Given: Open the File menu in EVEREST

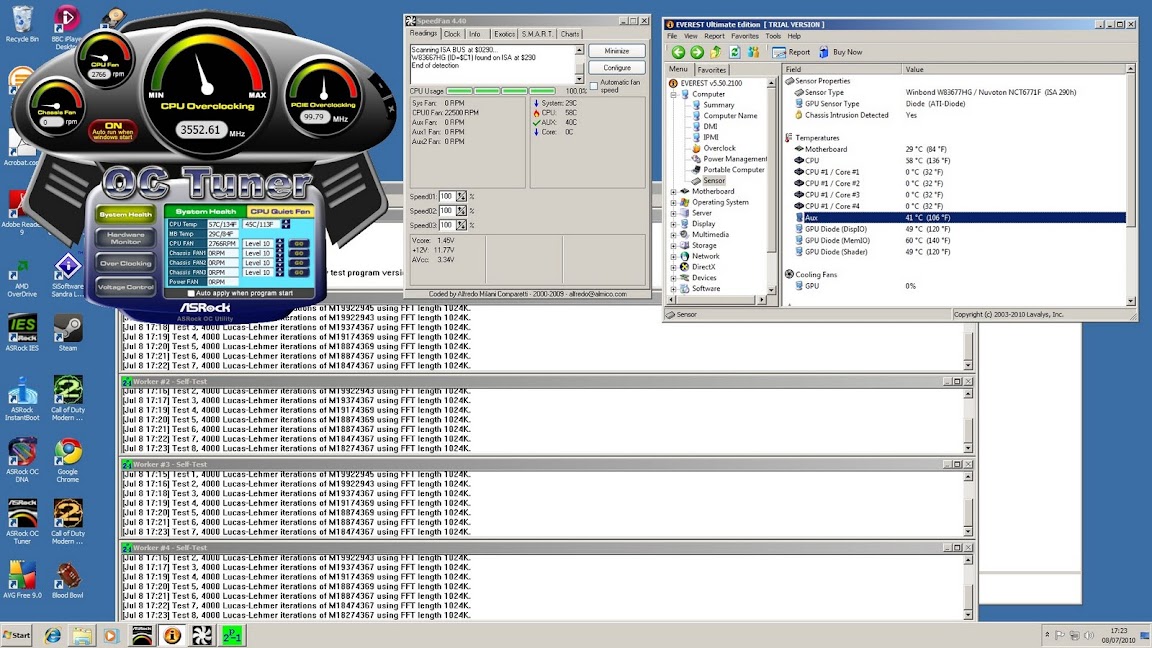Looking at the screenshot, I should click(672, 36).
